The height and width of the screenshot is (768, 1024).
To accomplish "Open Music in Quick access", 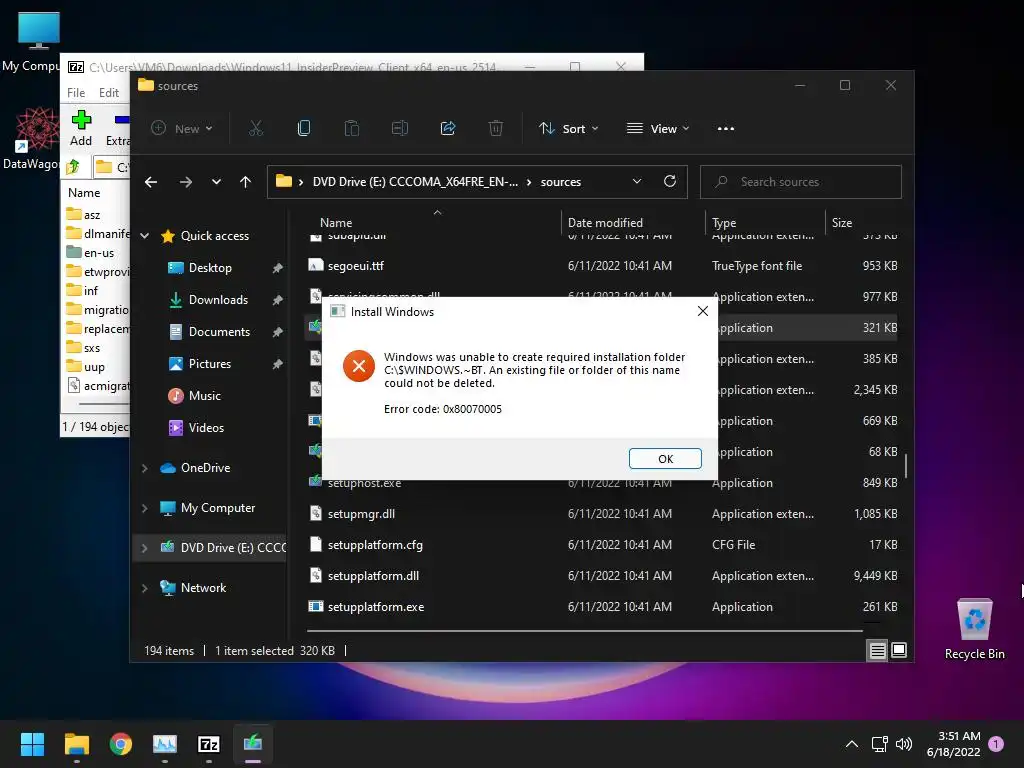I will pos(204,396).
